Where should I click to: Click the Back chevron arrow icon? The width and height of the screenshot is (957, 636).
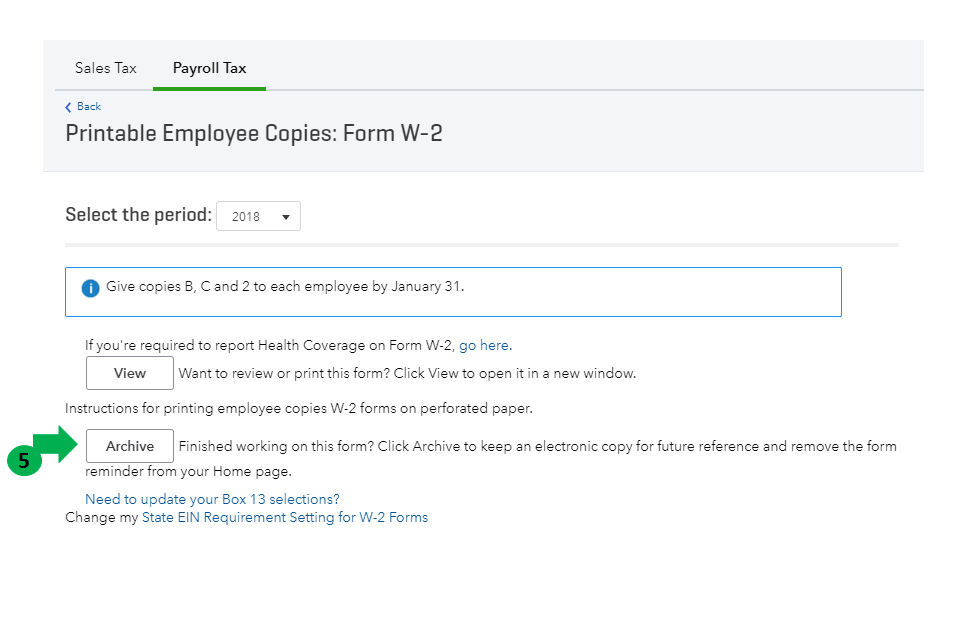68,107
